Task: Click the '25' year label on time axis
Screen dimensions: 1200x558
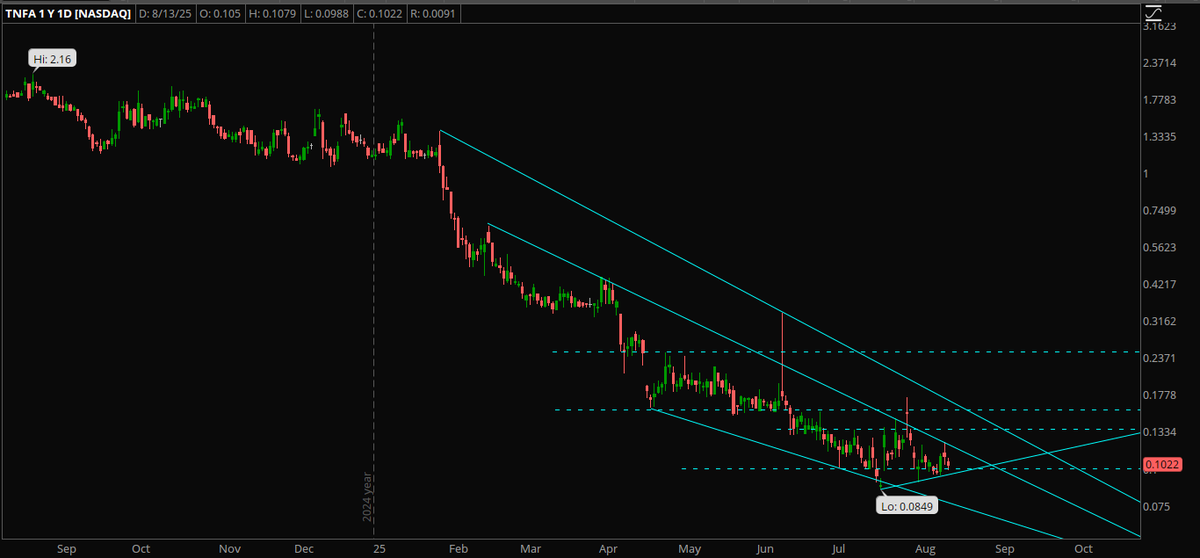Action: (x=378, y=549)
